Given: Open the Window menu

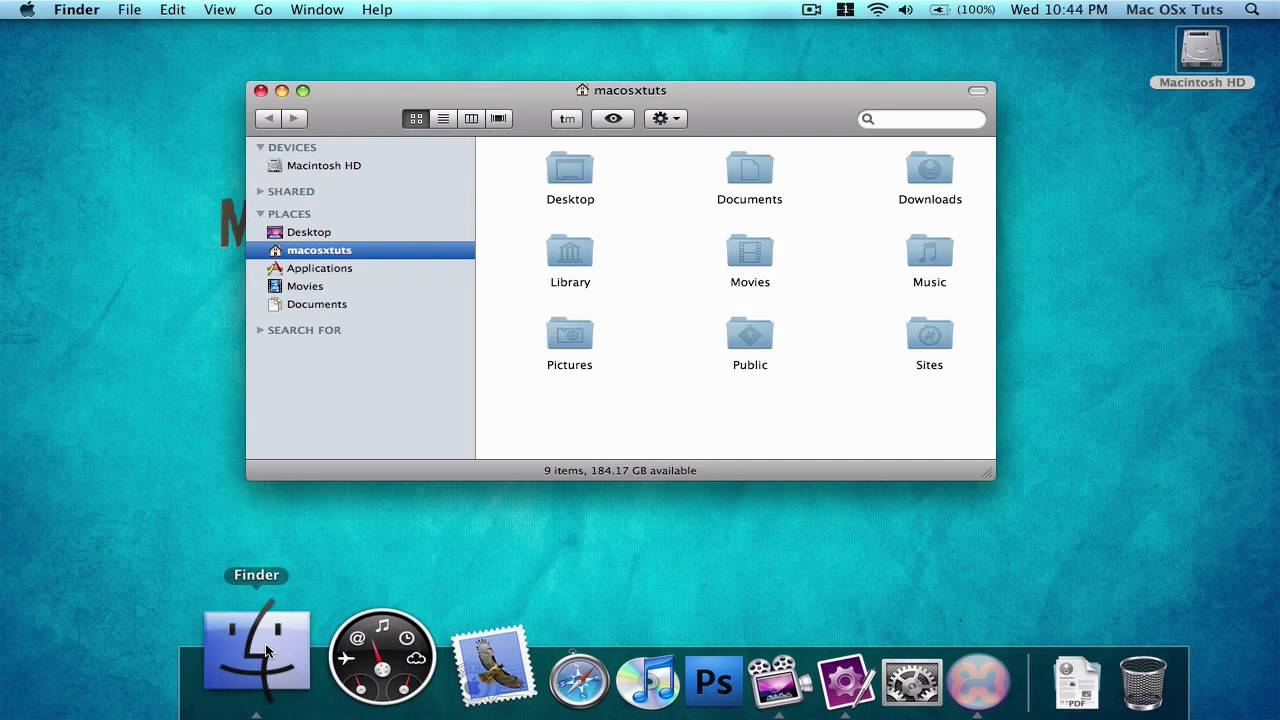Looking at the screenshot, I should [317, 10].
